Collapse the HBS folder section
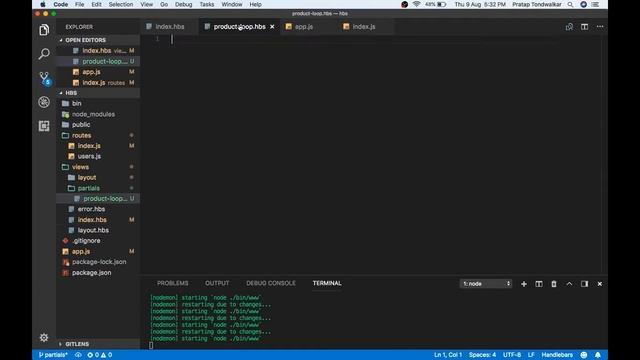This screenshot has width=640, height=360. (x=98, y=93)
